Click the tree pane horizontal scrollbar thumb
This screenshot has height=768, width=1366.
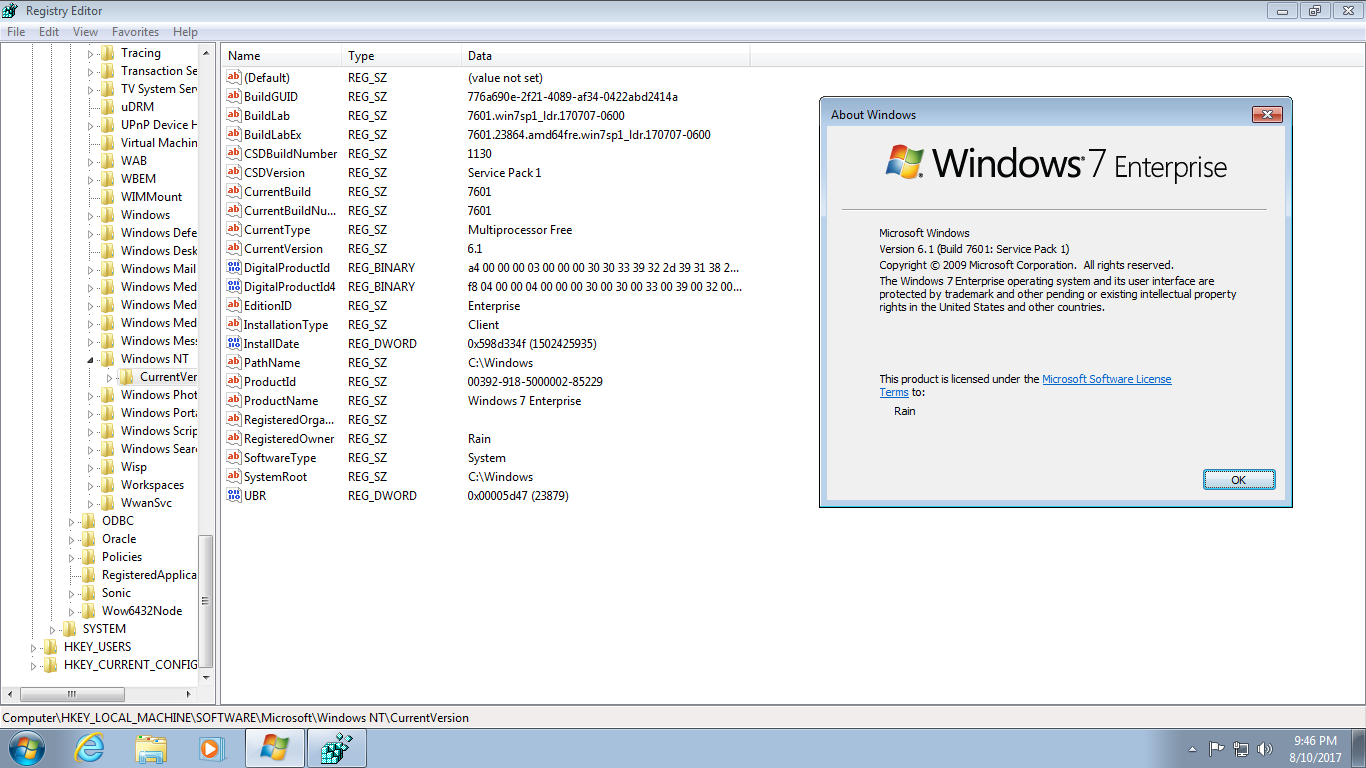coord(71,694)
